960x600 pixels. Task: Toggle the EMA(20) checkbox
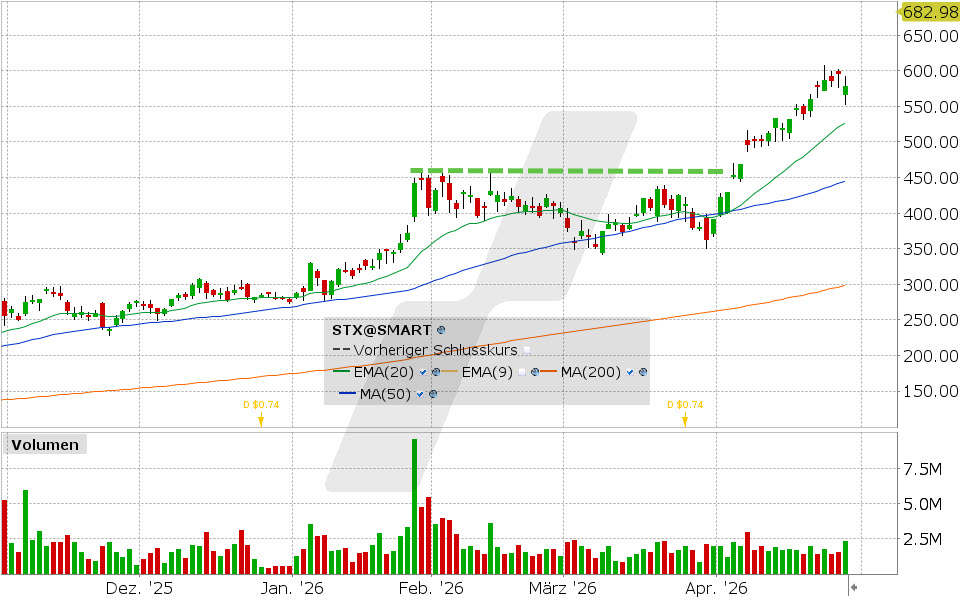[x=424, y=372]
